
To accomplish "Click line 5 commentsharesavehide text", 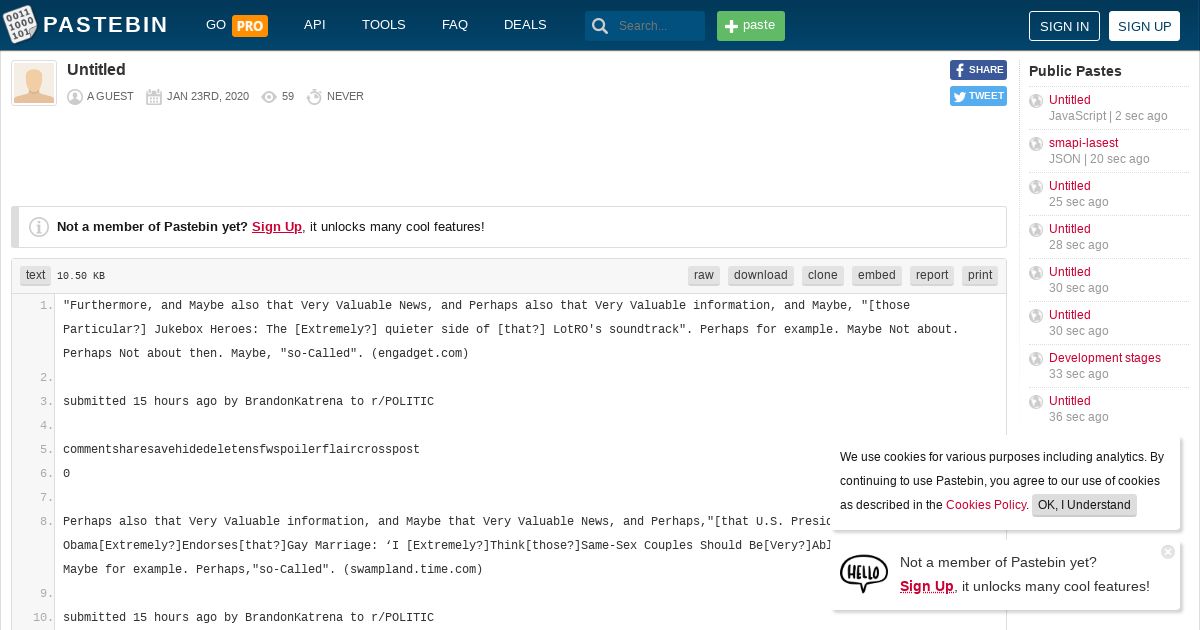I will pyautogui.click(x=241, y=450).
